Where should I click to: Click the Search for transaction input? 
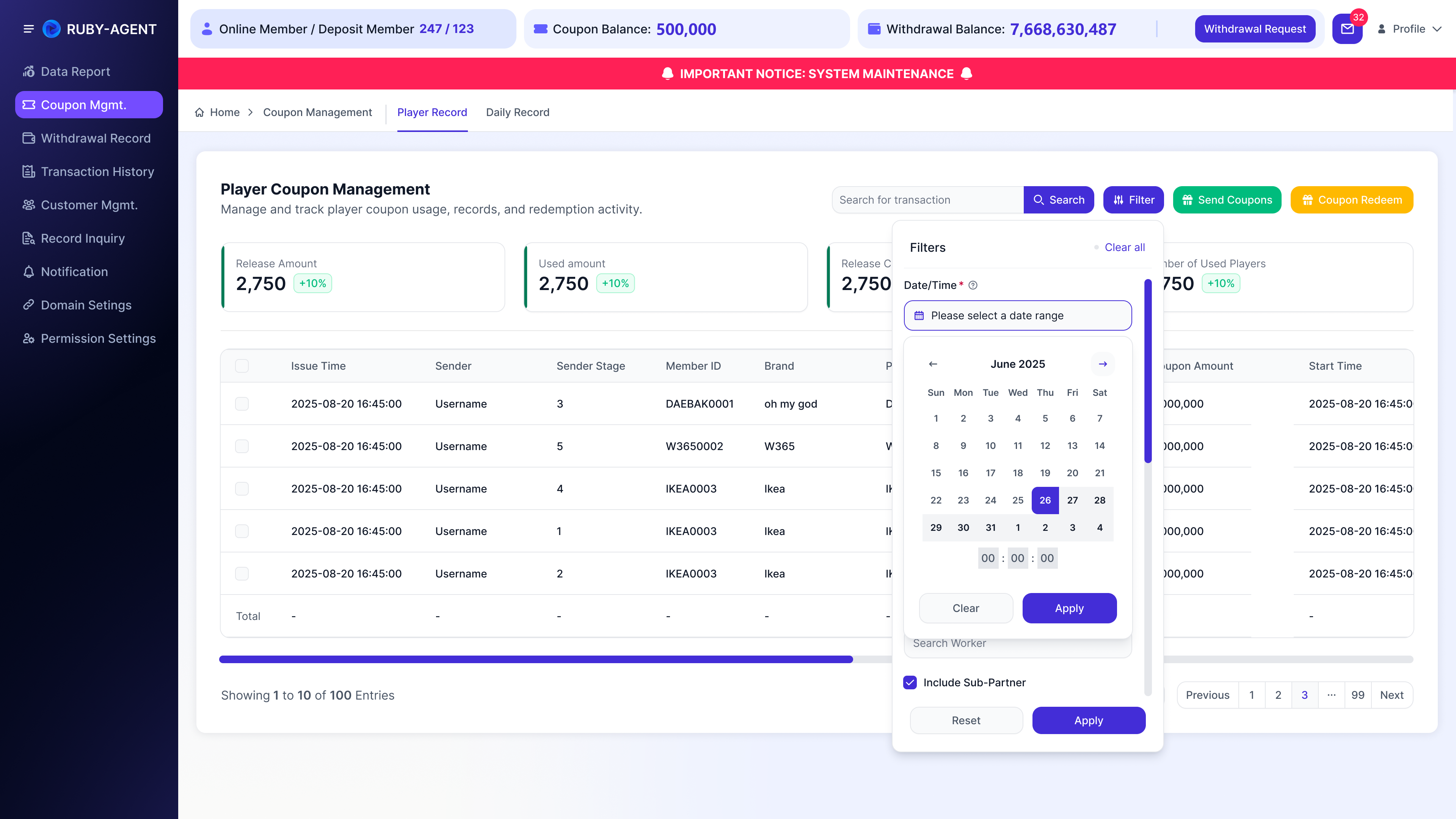click(x=927, y=199)
